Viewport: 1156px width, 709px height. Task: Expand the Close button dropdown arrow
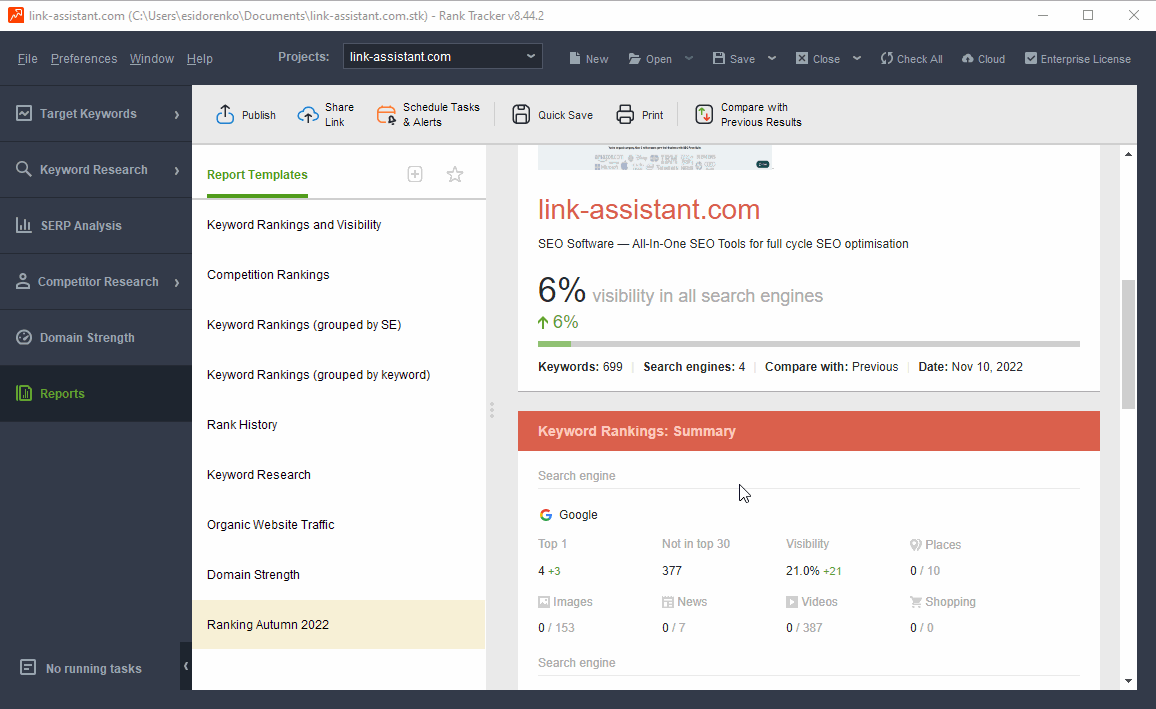coord(857,58)
